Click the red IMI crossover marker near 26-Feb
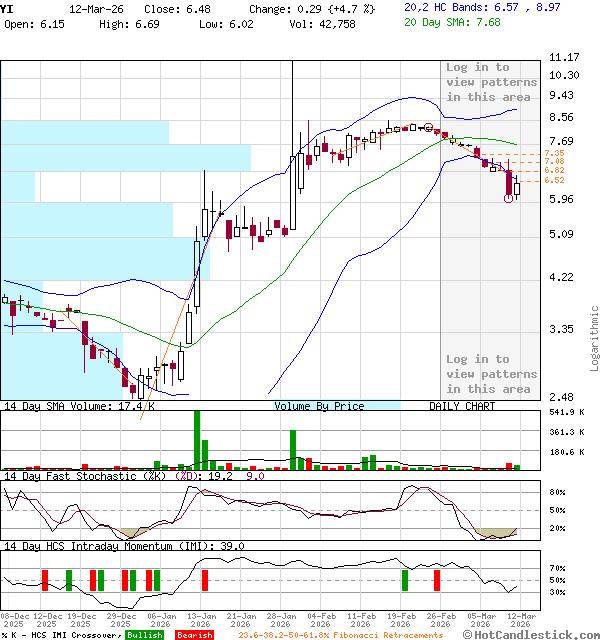The height and width of the screenshot is (640, 600). click(437, 580)
